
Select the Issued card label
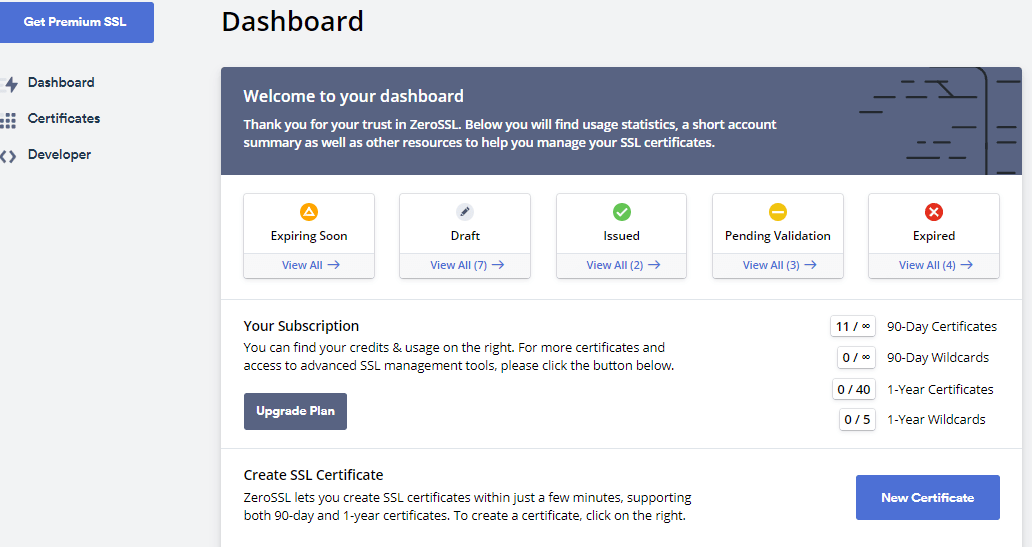(x=621, y=236)
